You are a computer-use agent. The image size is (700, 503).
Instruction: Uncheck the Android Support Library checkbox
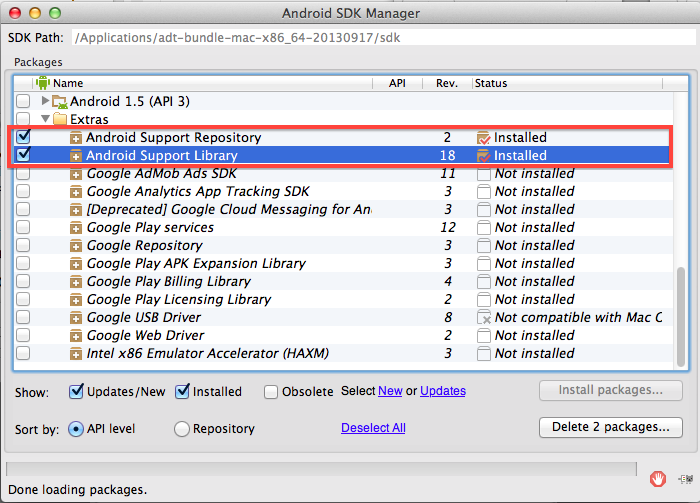23,154
